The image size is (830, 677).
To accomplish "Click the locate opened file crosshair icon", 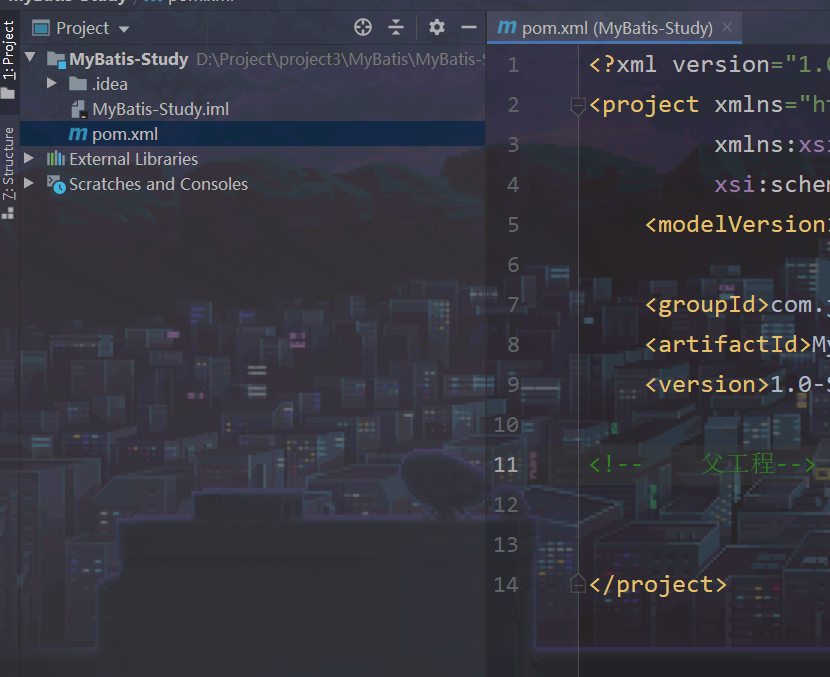I will [363, 28].
